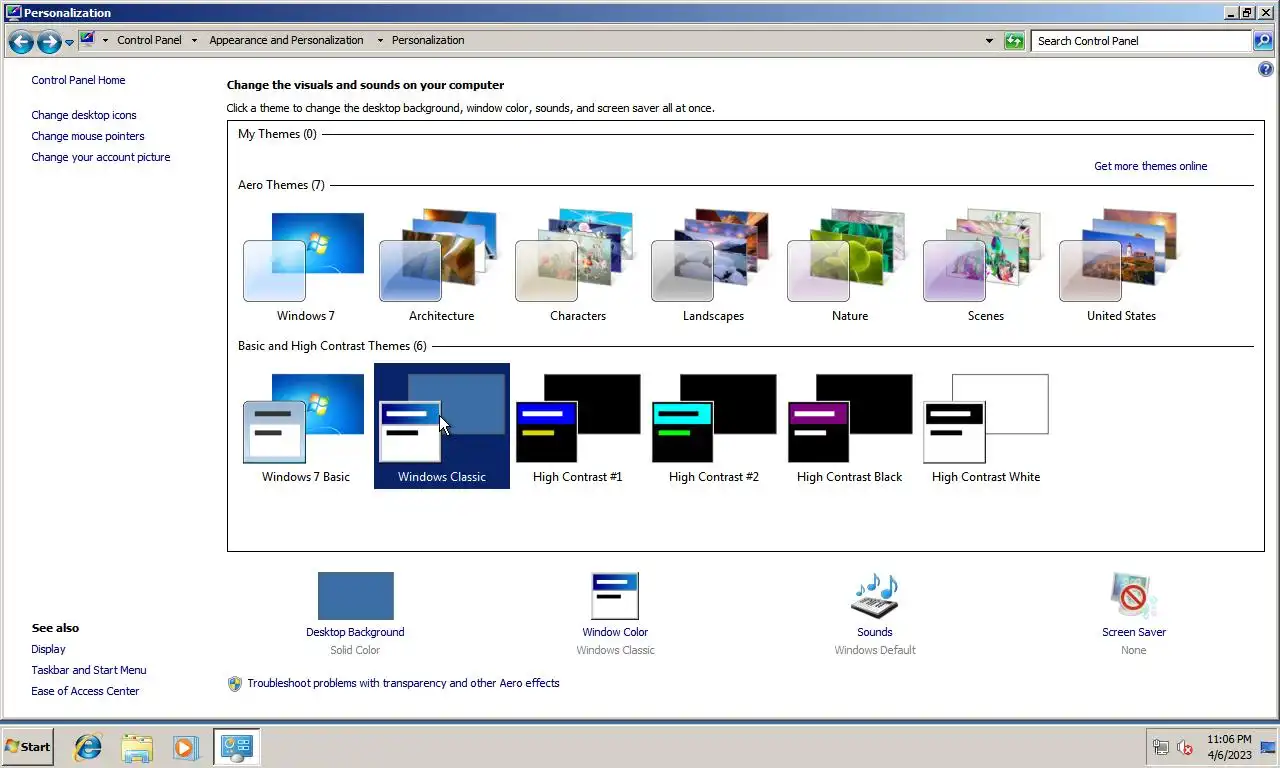This screenshot has width=1280, height=768.
Task: Click the Forward navigation arrow
Action: (49, 41)
